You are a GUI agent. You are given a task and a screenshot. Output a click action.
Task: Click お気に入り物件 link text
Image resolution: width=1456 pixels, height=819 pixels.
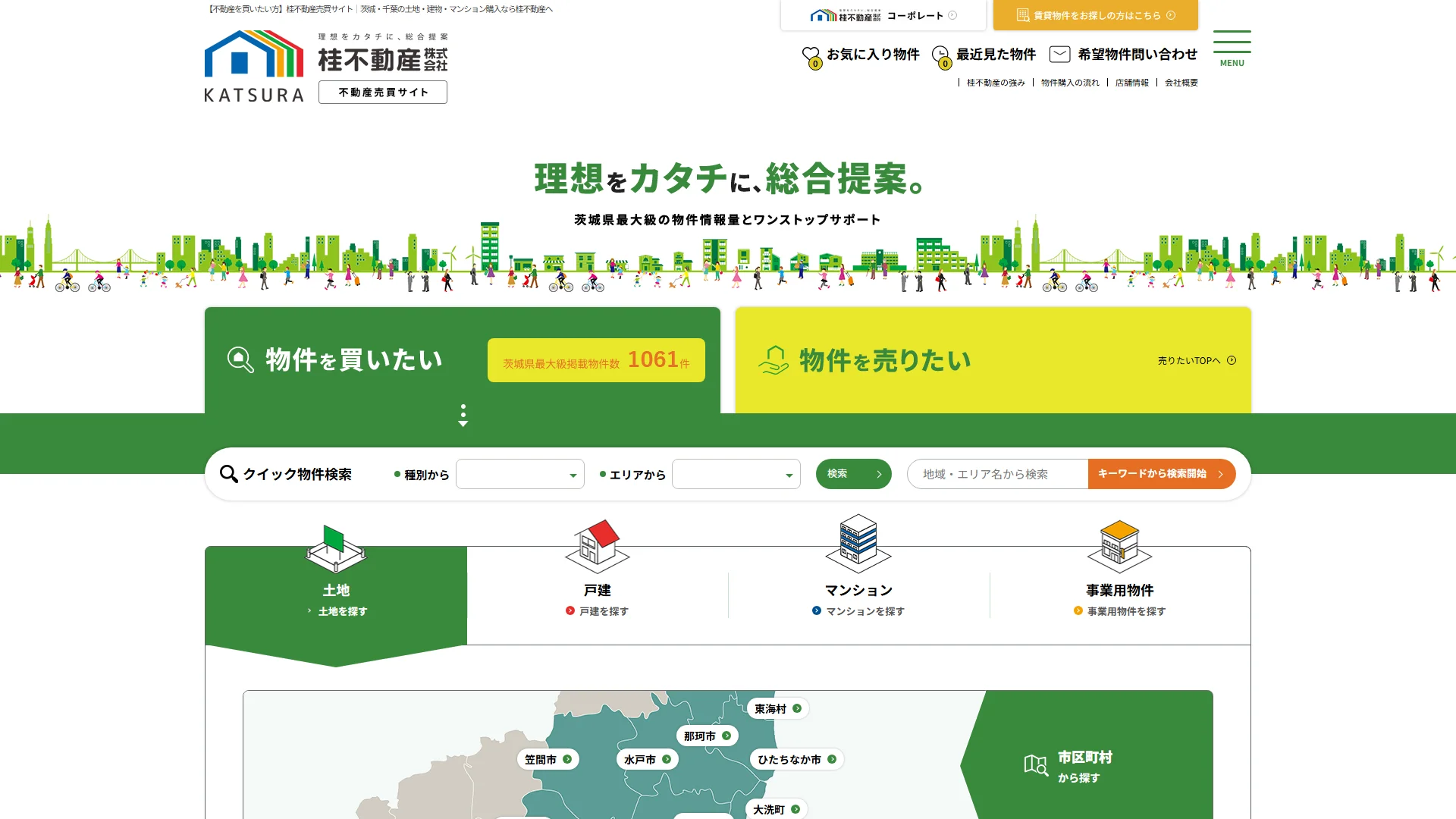(x=873, y=55)
